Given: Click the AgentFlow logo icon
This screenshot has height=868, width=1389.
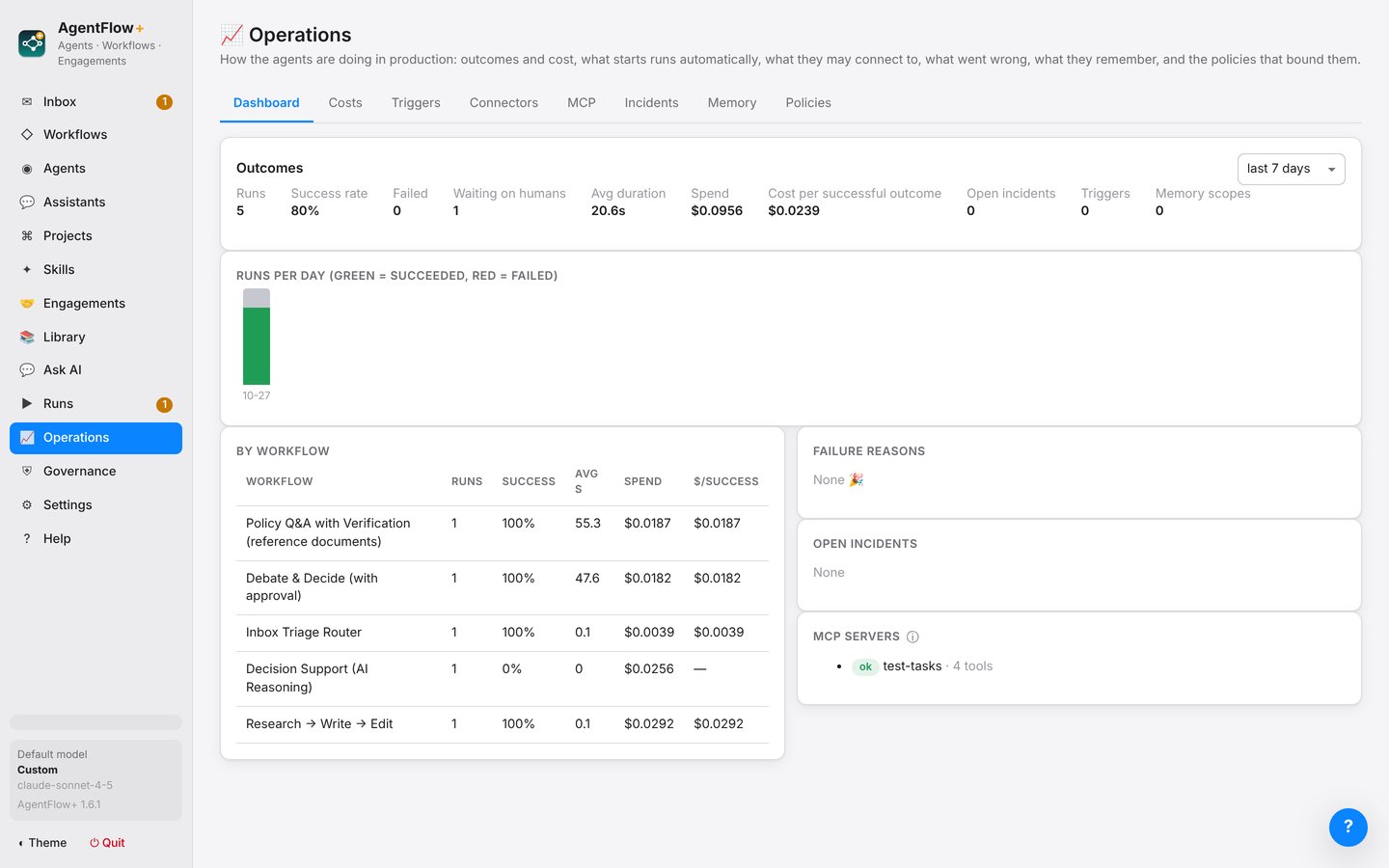Looking at the screenshot, I should [x=32, y=43].
